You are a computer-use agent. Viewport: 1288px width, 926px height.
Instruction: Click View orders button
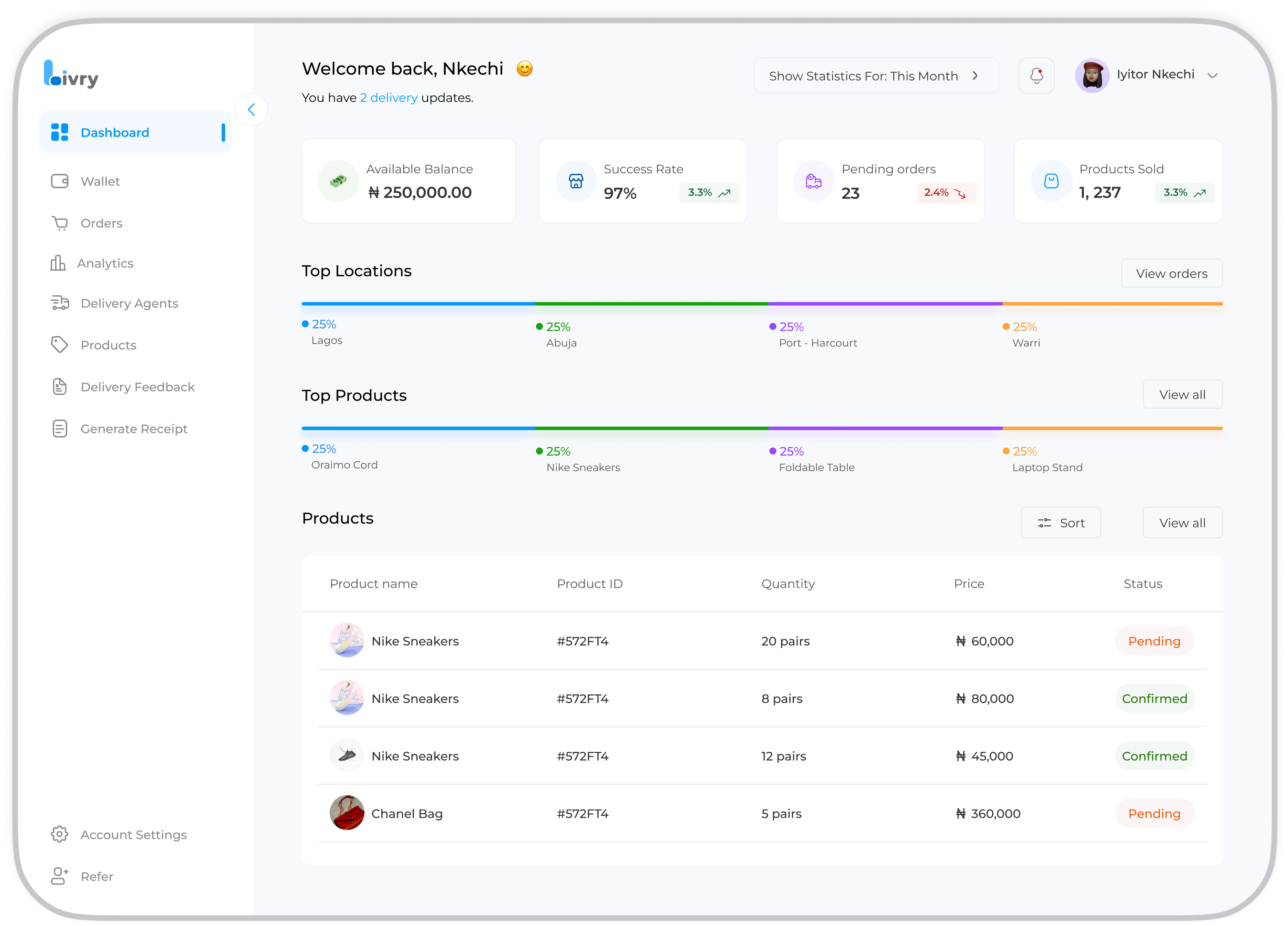(x=1172, y=273)
